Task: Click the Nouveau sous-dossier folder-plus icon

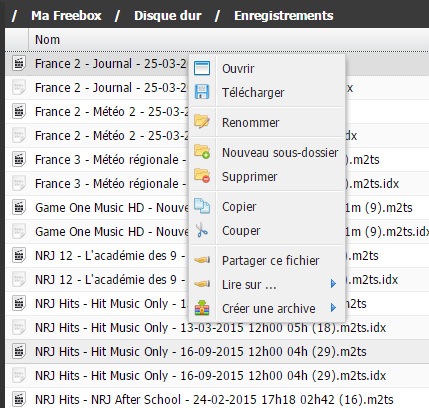Action: (202, 152)
